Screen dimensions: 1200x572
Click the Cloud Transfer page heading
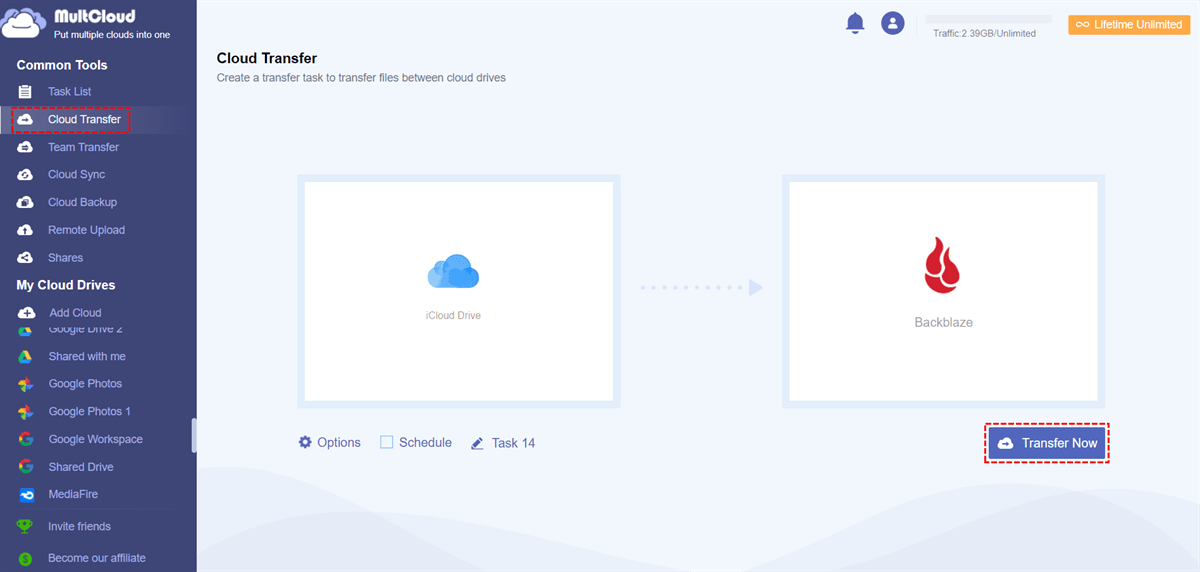tap(267, 59)
